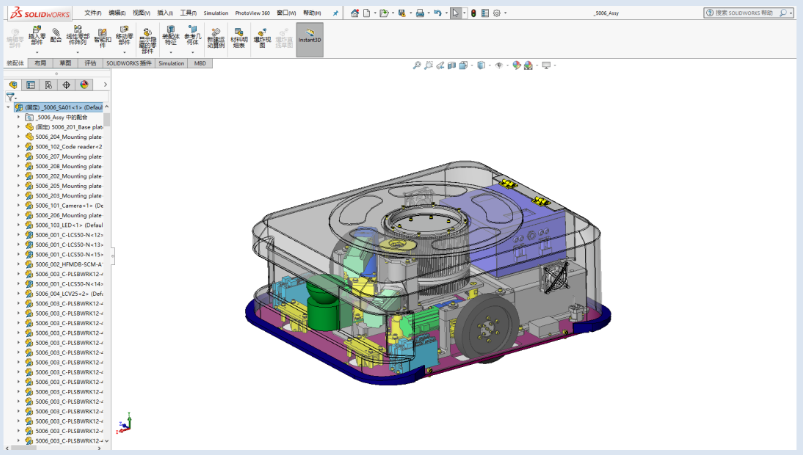Collapse the _5006_SA01 root tree node
Viewport: 803px width, 455px height.
click(8, 107)
